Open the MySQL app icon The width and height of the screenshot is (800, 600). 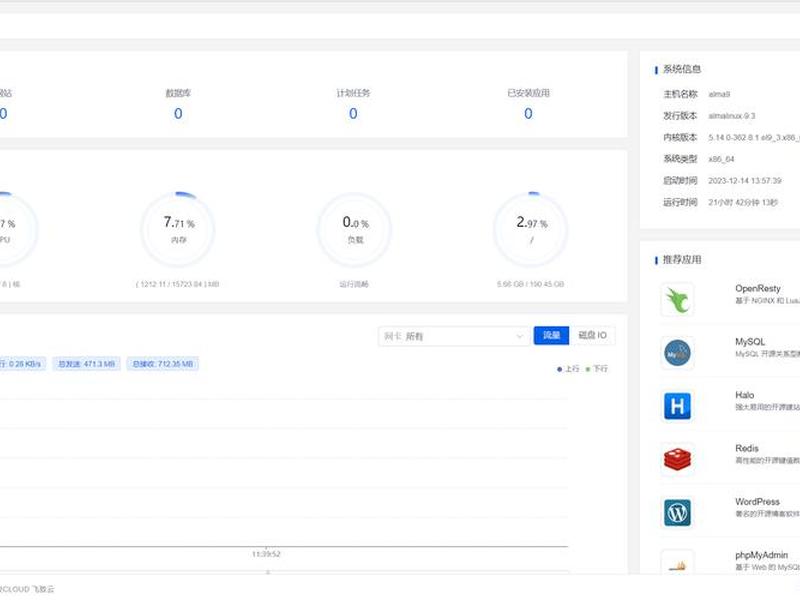(x=677, y=353)
